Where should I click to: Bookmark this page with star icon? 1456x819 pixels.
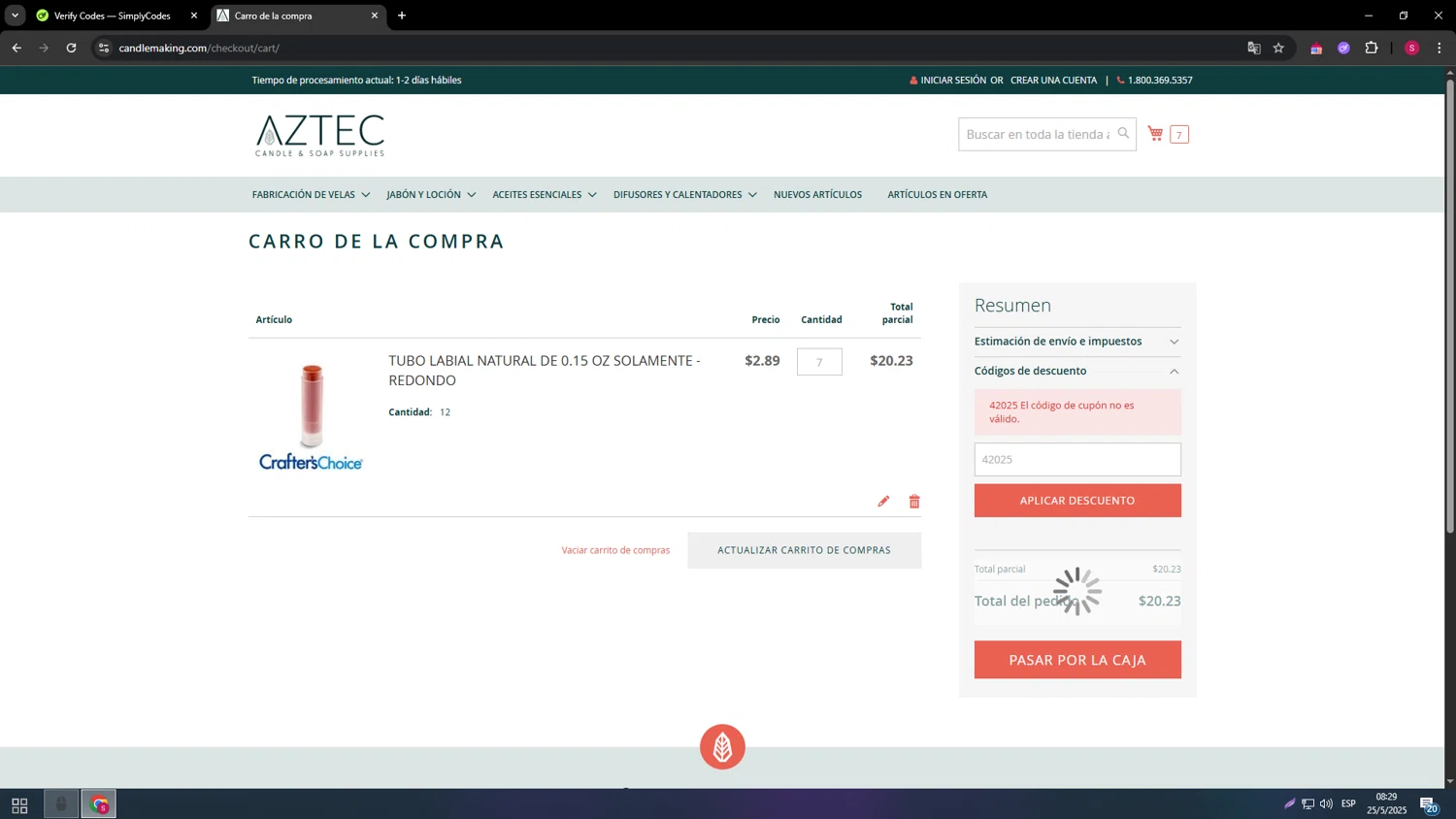tap(1278, 48)
